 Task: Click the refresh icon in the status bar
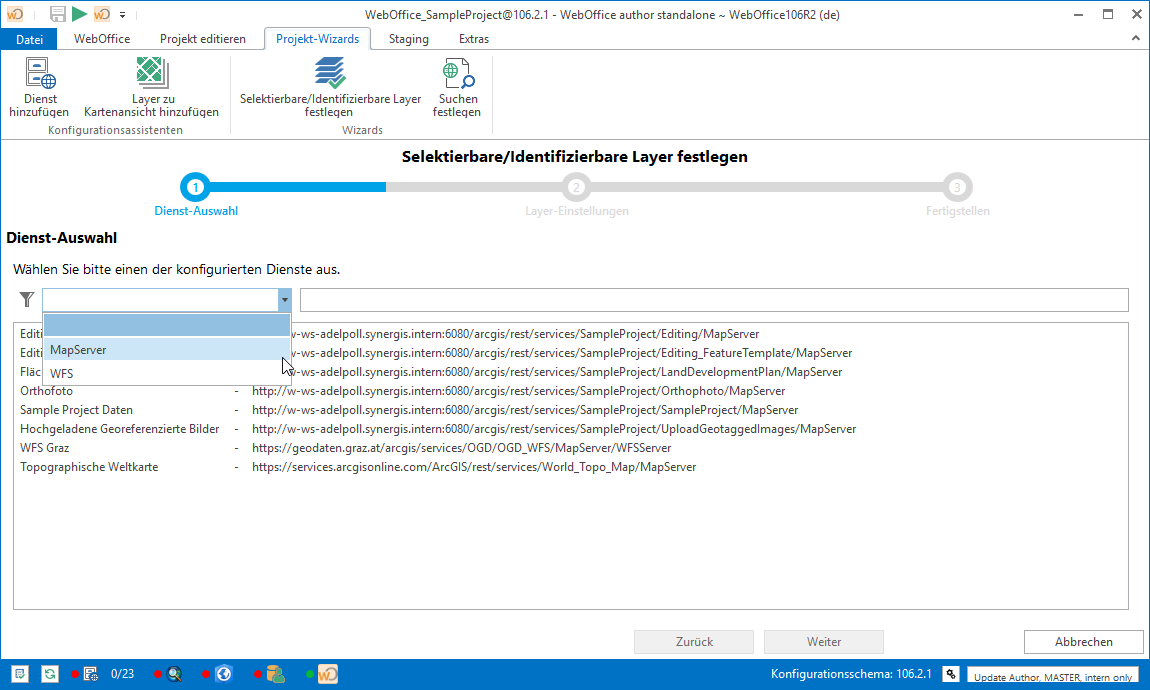click(49, 674)
